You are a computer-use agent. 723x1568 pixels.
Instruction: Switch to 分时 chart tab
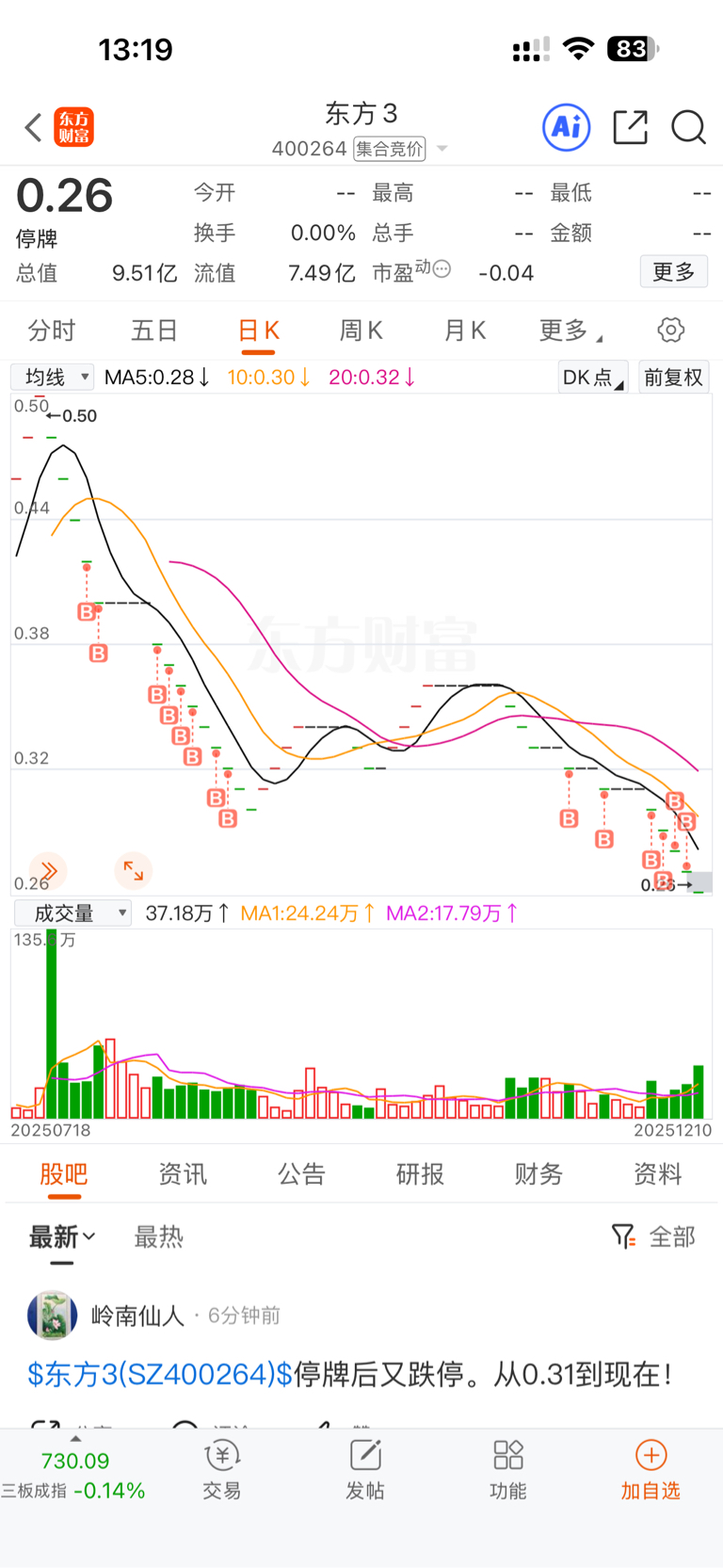click(51, 331)
